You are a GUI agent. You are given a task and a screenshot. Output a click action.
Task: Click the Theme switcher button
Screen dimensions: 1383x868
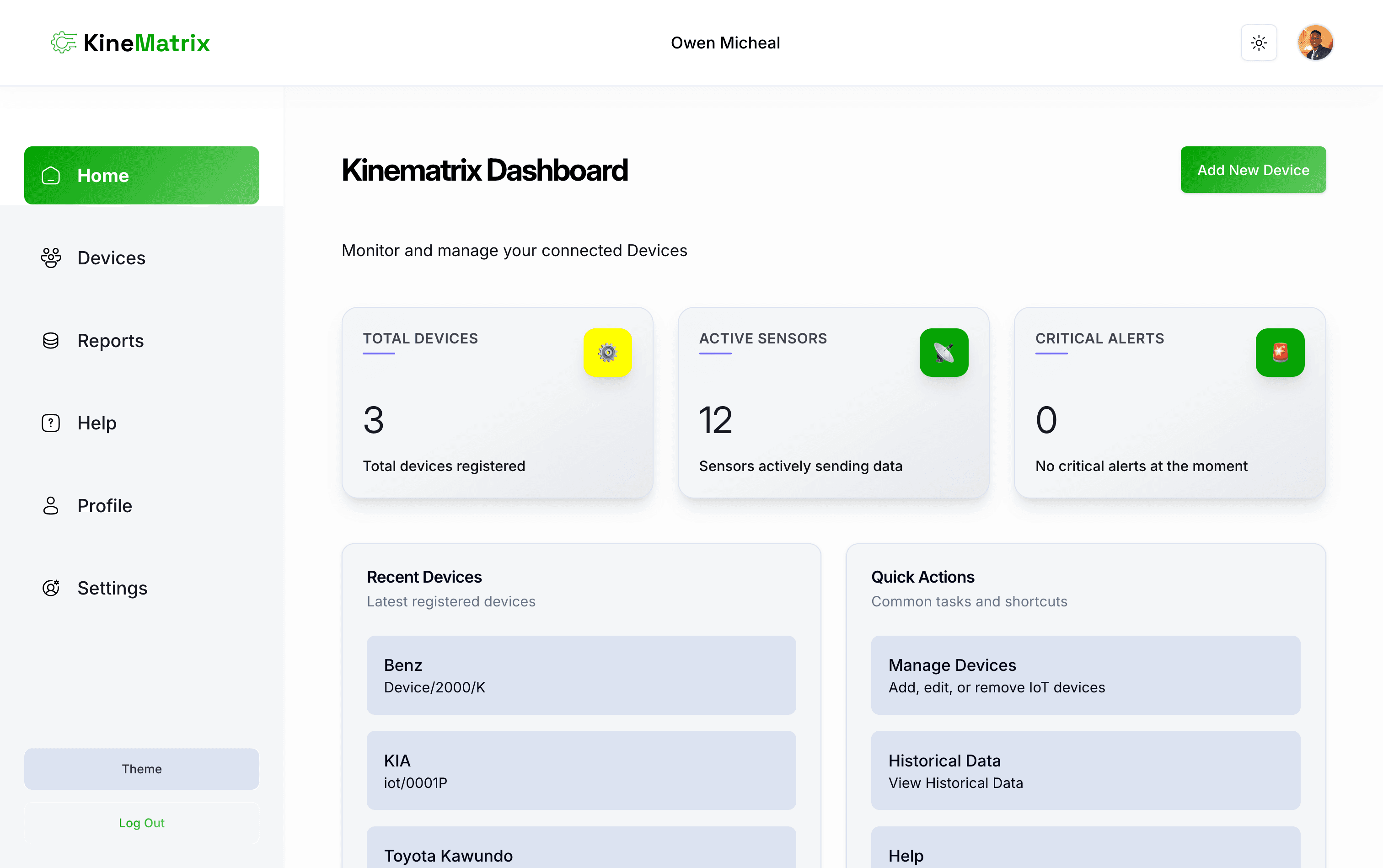click(x=141, y=769)
